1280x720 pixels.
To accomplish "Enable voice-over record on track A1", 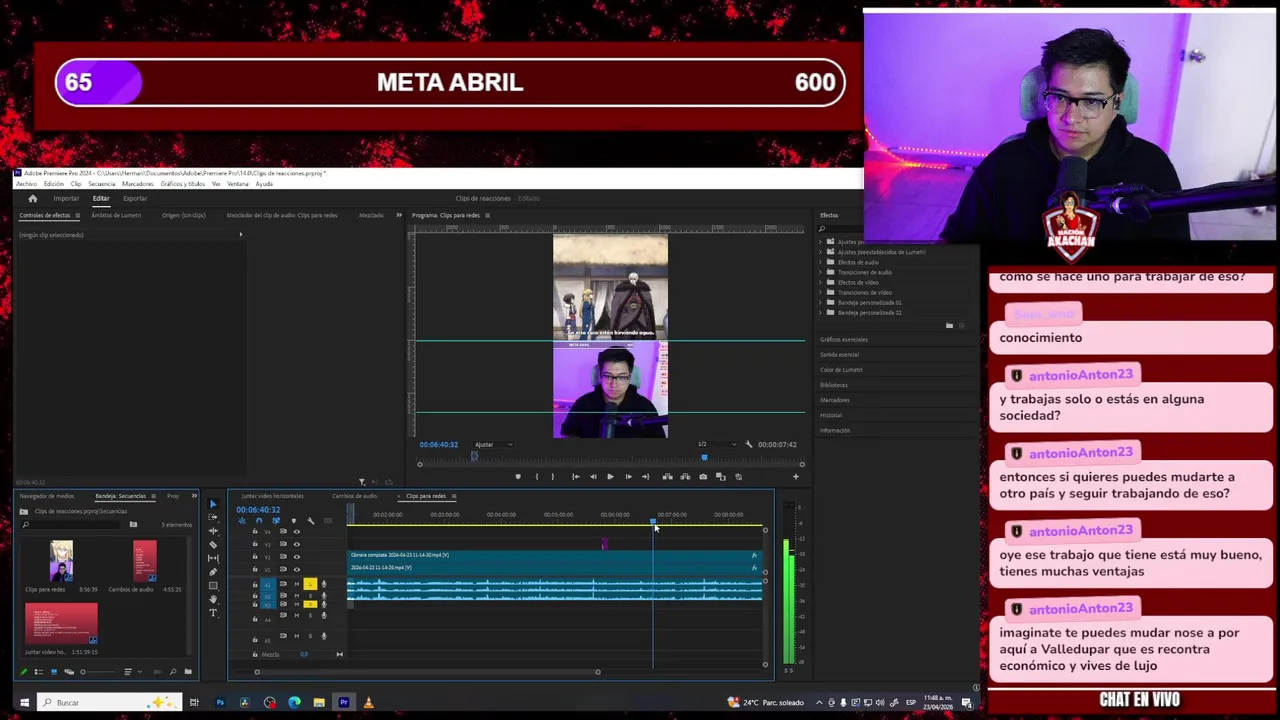I will click(323, 584).
